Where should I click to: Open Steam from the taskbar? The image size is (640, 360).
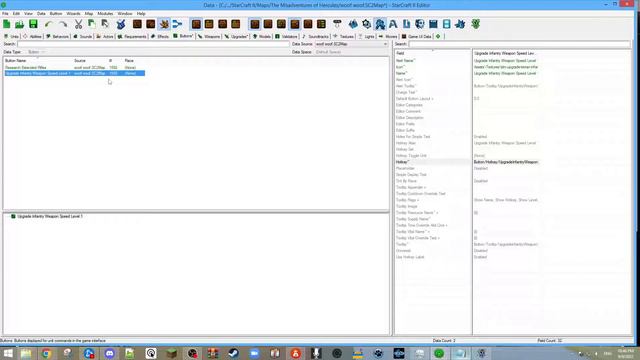click(233, 353)
